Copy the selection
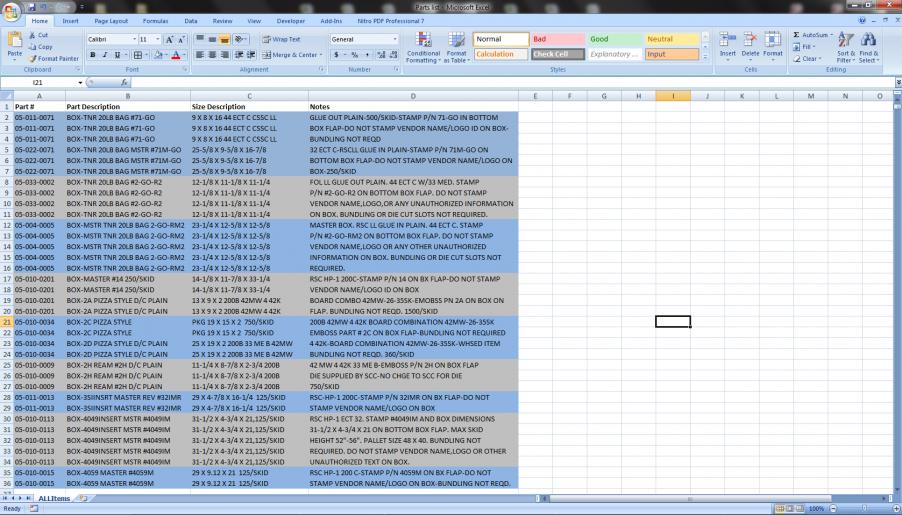902x515 pixels. pos(40,47)
